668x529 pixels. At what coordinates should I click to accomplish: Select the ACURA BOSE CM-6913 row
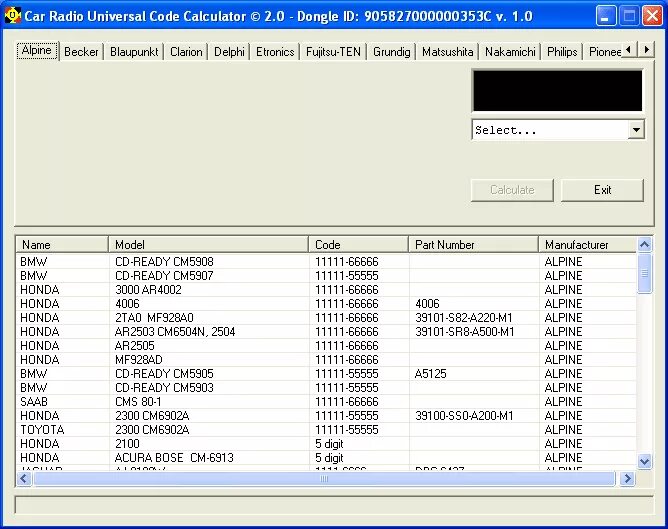point(326,458)
